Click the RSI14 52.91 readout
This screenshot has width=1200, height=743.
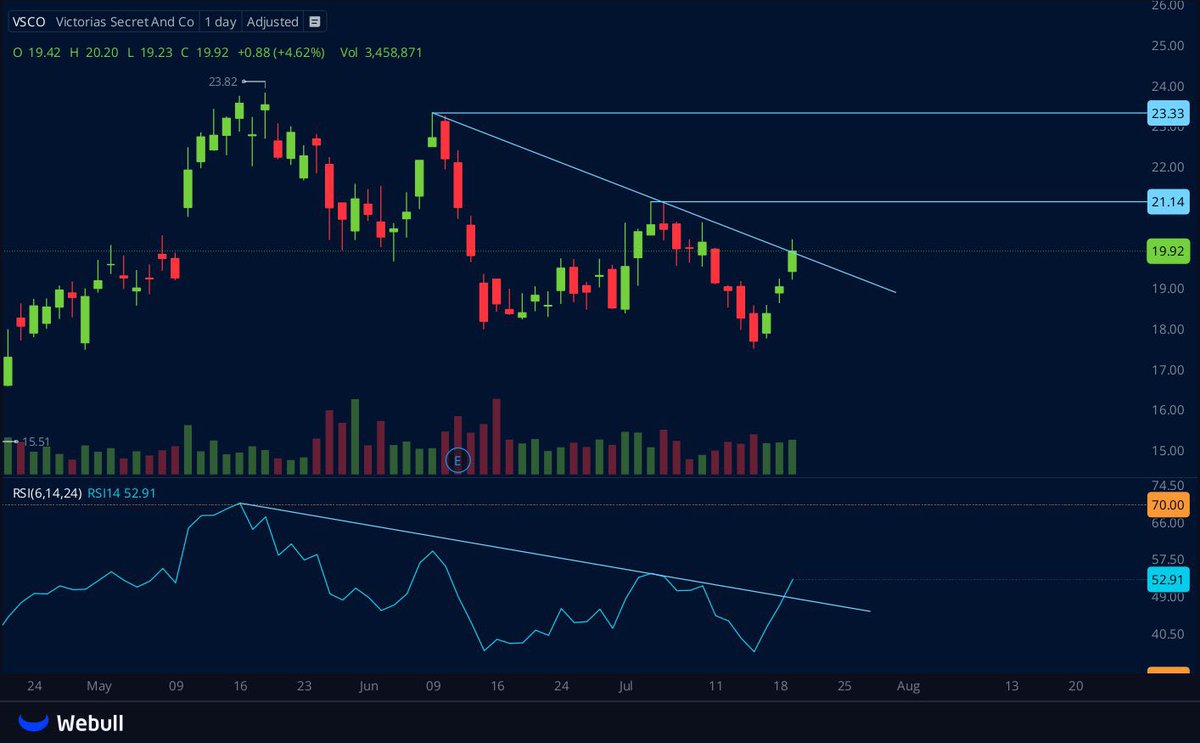click(x=121, y=492)
